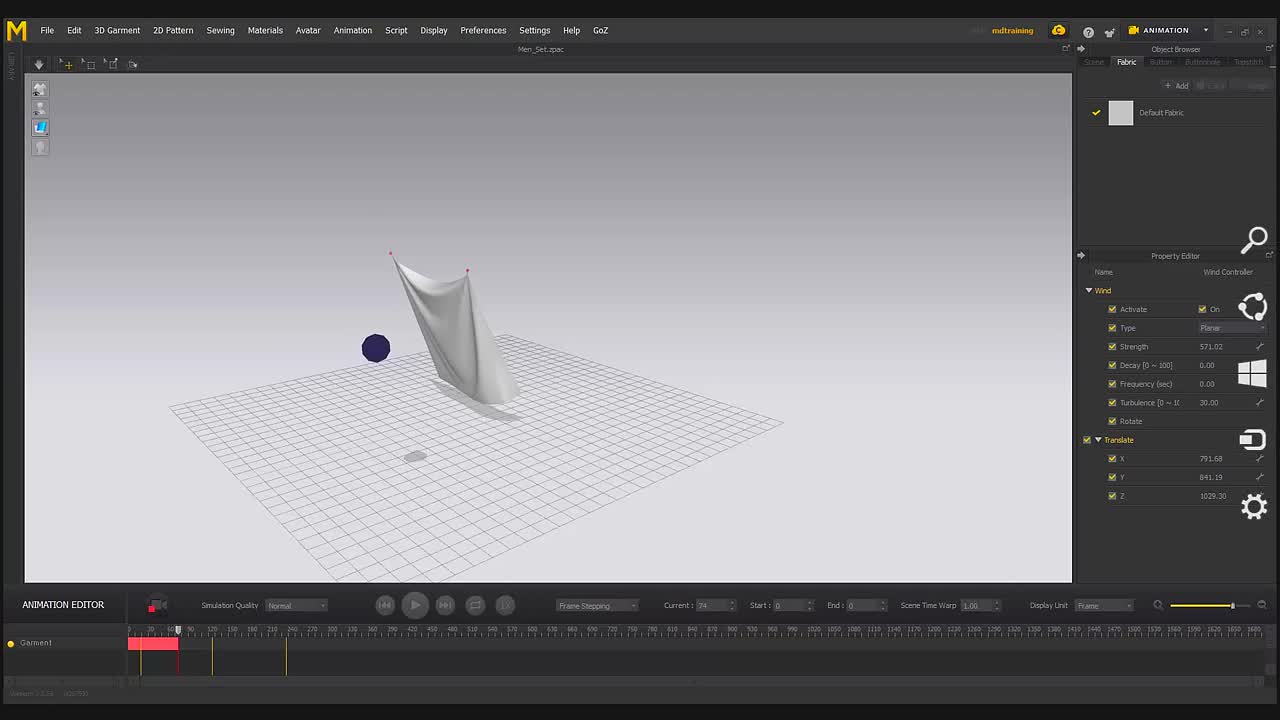The height and width of the screenshot is (720, 1280).
Task: Toggle Show Avatar display icon in viewport
Action: (x=40, y=108)
